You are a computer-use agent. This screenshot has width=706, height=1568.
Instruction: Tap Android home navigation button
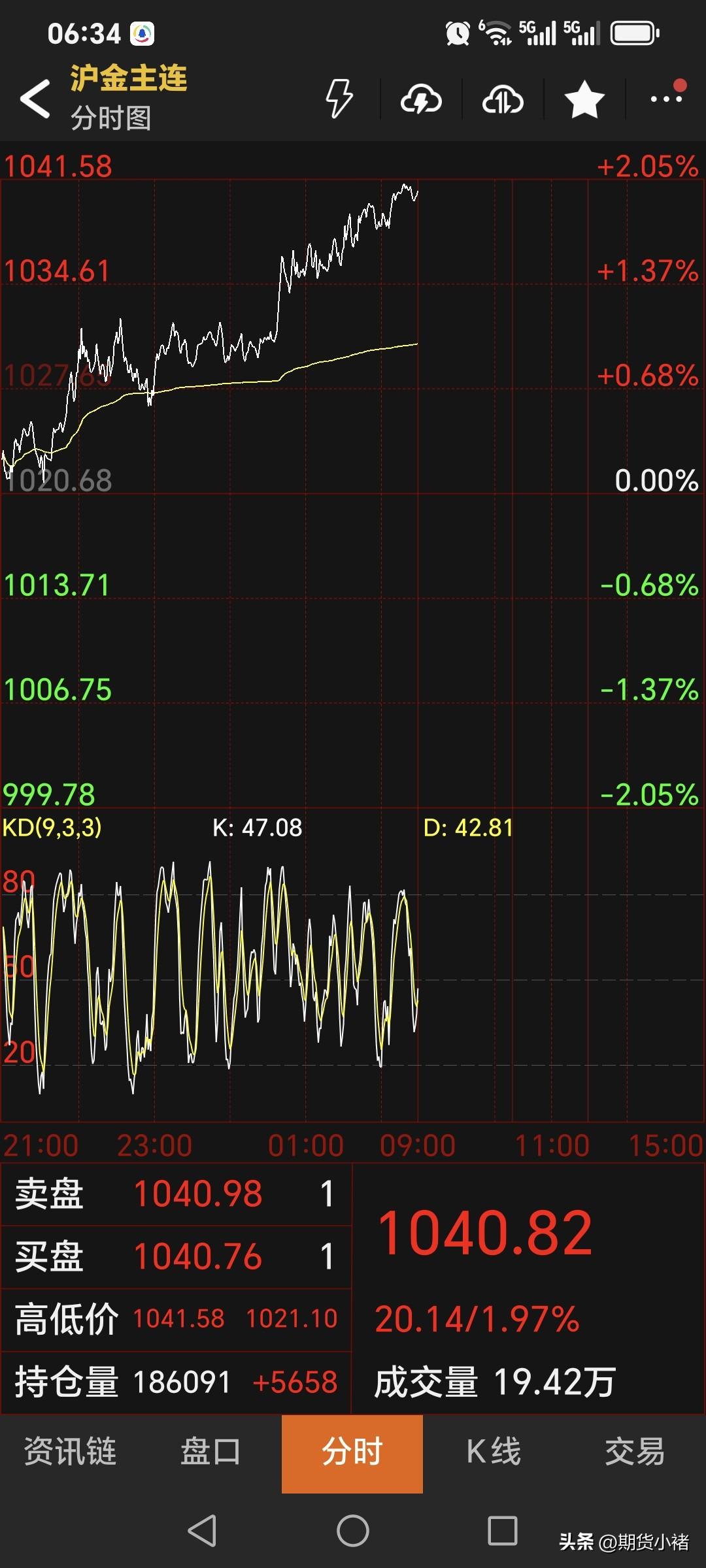[x=353, y=1530]
